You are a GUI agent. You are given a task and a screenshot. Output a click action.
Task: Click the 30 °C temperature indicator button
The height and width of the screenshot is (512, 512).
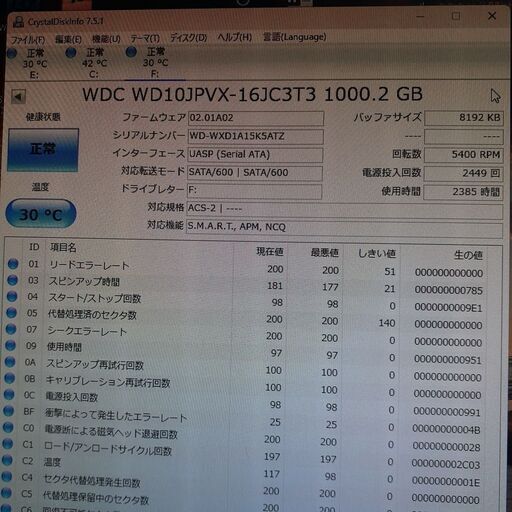(x=41, y=214)
